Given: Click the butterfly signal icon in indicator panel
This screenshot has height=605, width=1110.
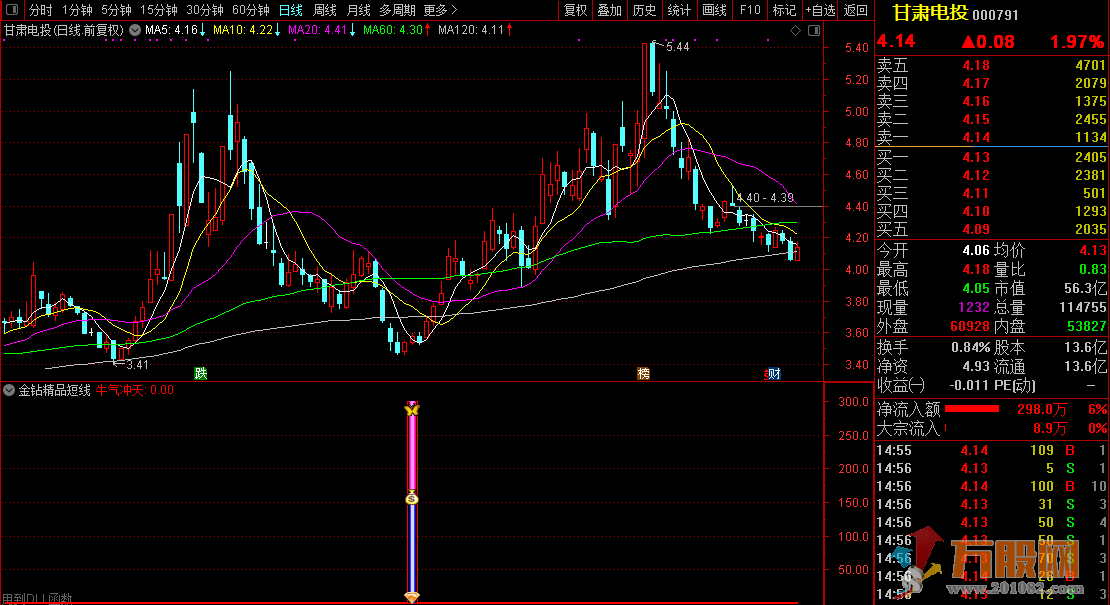Looking at the screenshot, I should [x=412, y=409].
